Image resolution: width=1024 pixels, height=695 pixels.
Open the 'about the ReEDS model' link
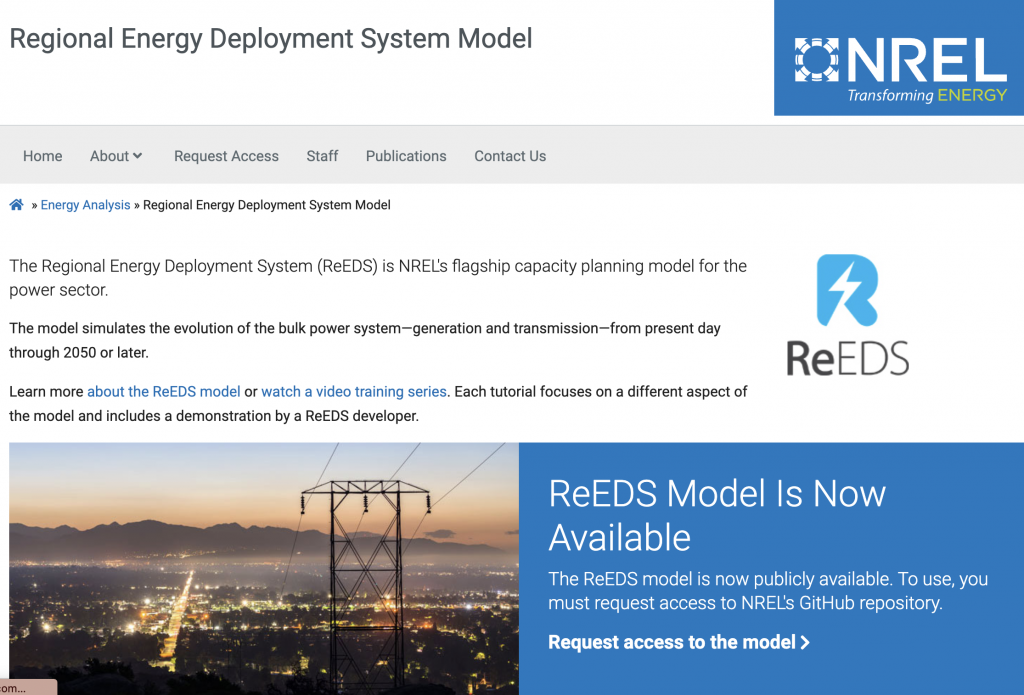(164, 391)
